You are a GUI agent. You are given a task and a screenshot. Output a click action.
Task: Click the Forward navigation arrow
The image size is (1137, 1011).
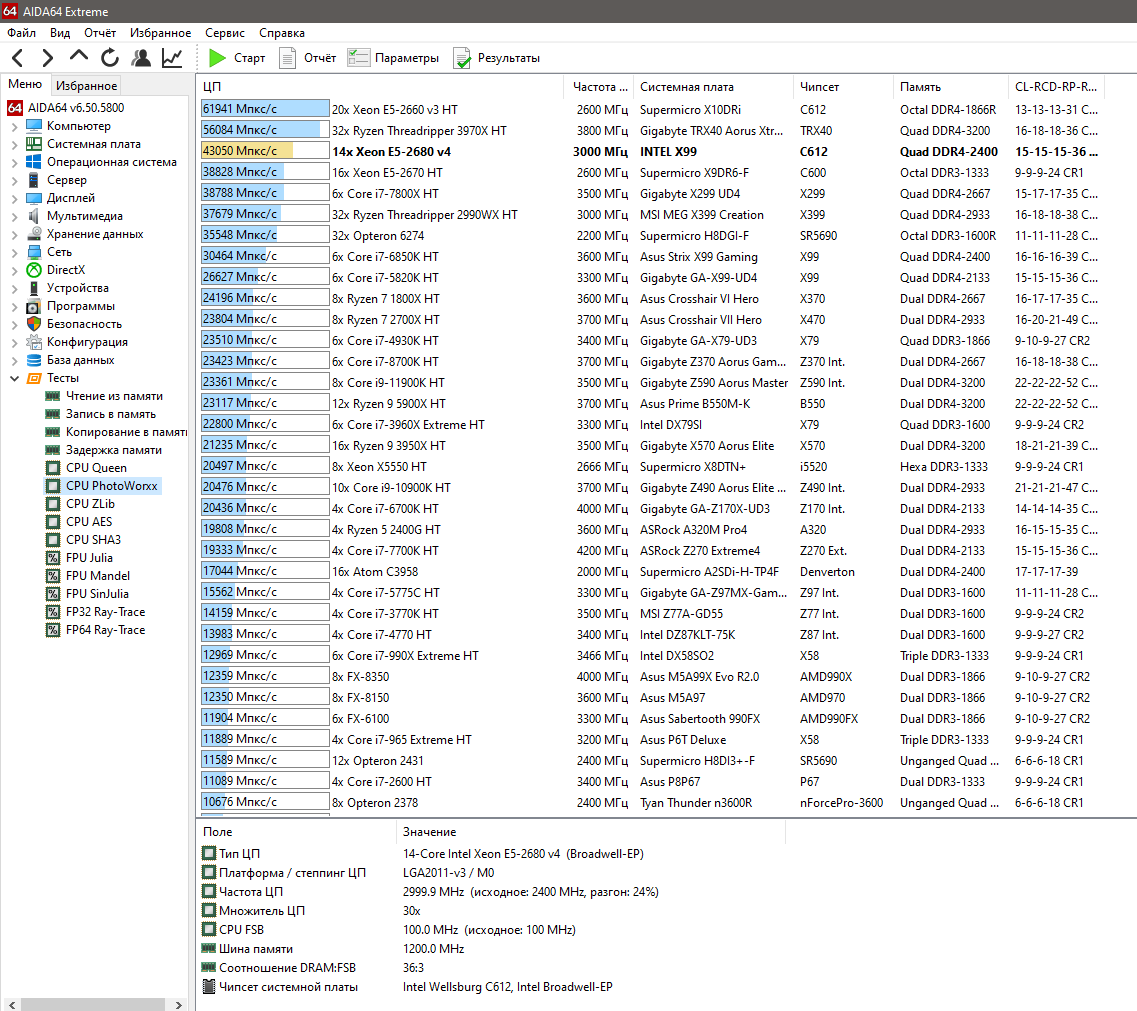pyautogui.click(x=48, y=58)
